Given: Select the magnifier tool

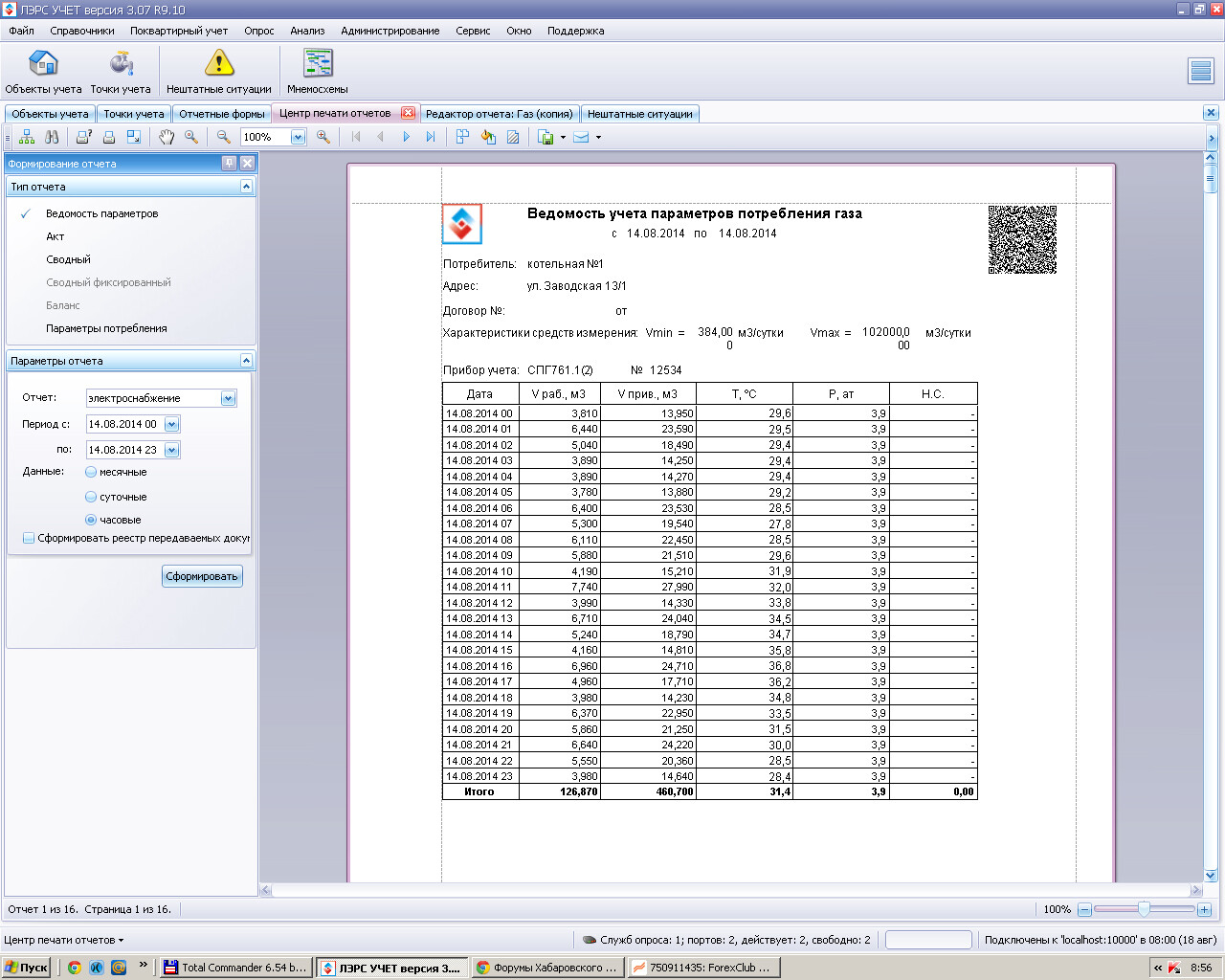Looking at the screenshot, I should coord(191,137).
